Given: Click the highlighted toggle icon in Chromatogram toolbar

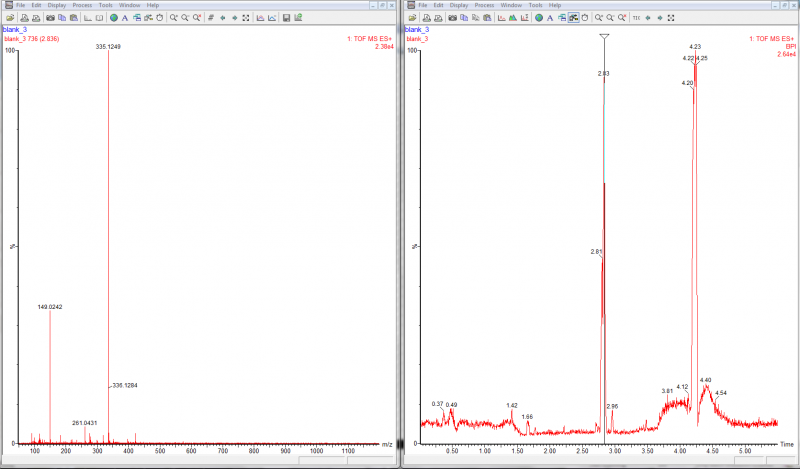Looking at the screenshot, I should 573,18.
